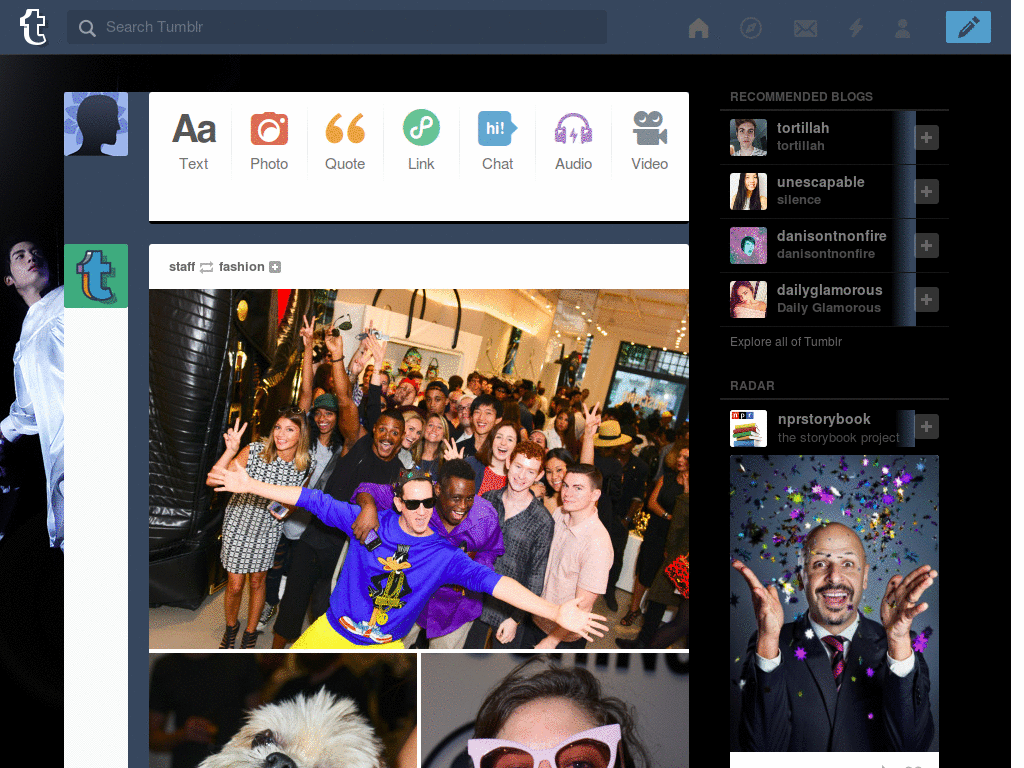Screen dimensions: 1024x768
Task: Click dailyglamorous avatar thumbnail
Action: [748, 300]
